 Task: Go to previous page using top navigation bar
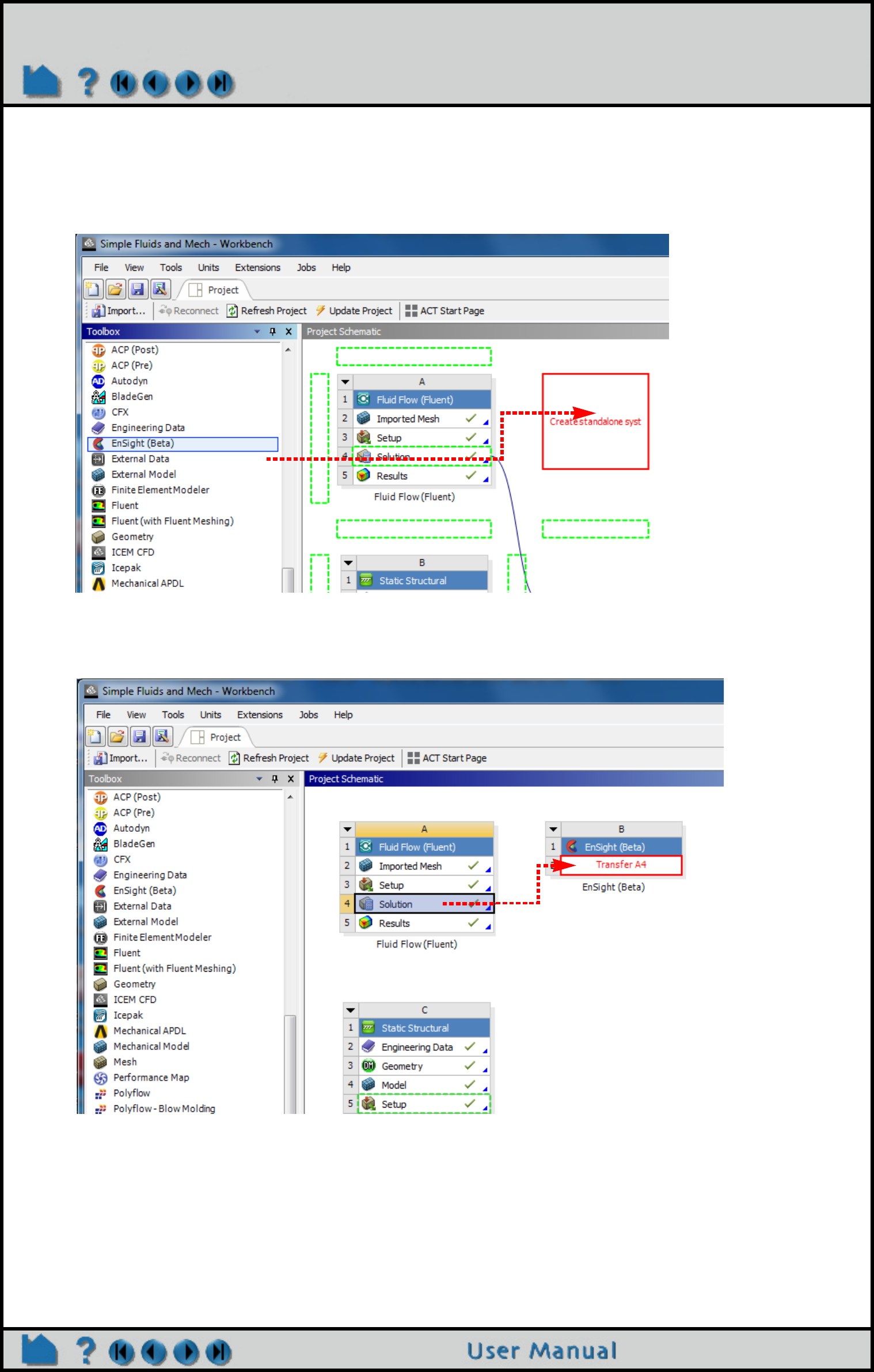[155, 84]
